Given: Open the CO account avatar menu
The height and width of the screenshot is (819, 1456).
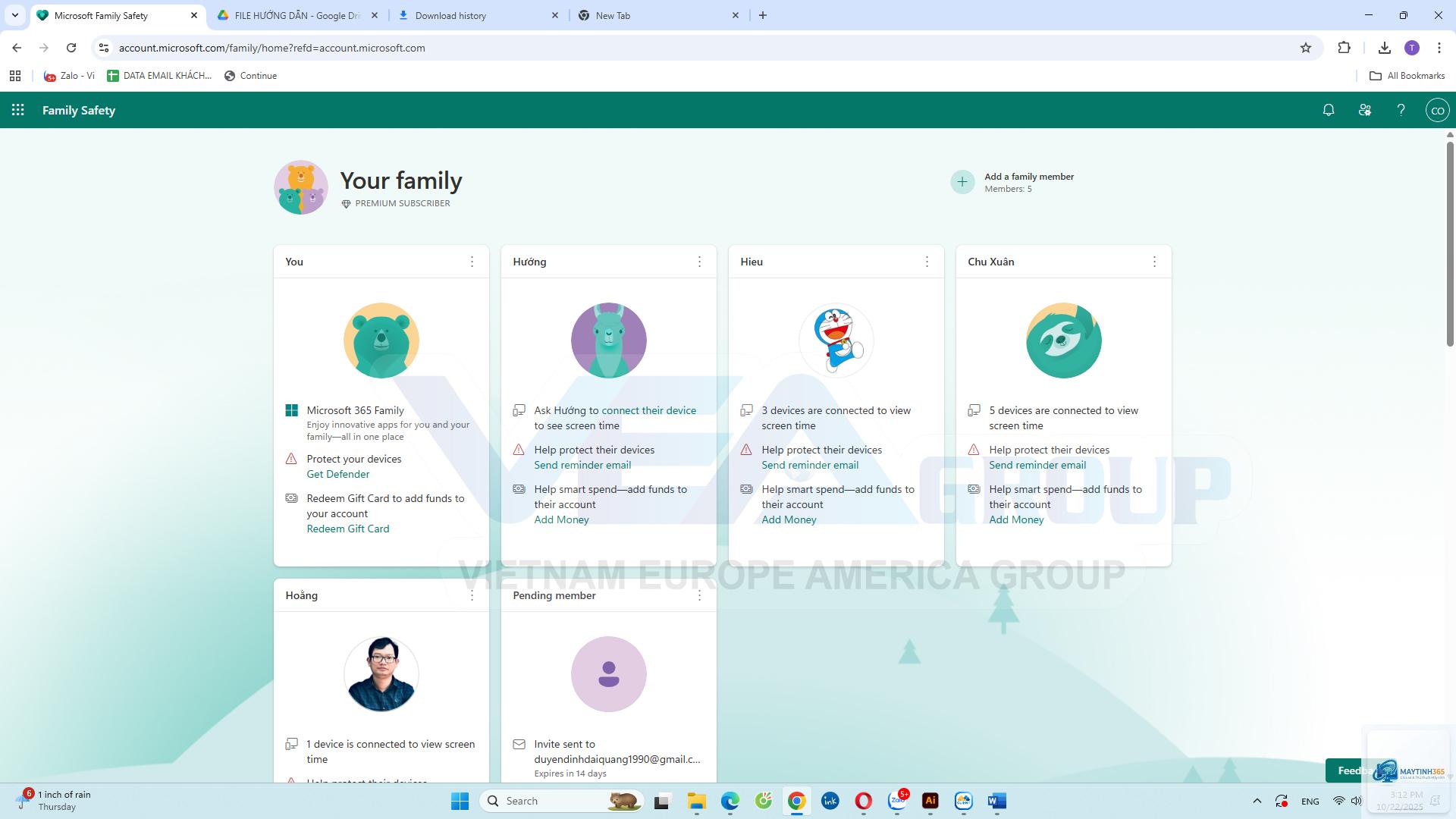Looking at the screenshot, I should (x=1437, y=110).
